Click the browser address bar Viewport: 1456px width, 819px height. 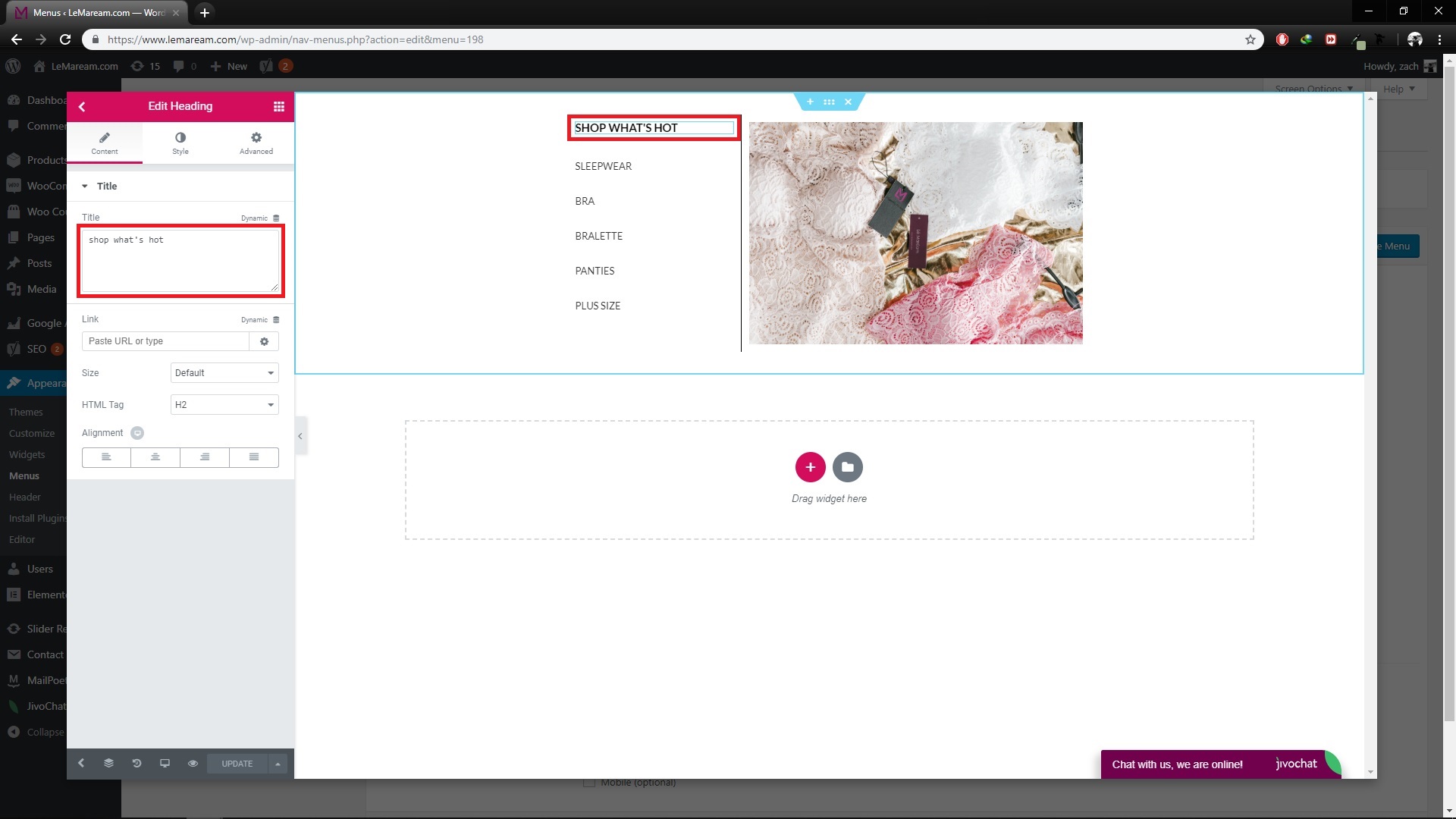[671, 39]
